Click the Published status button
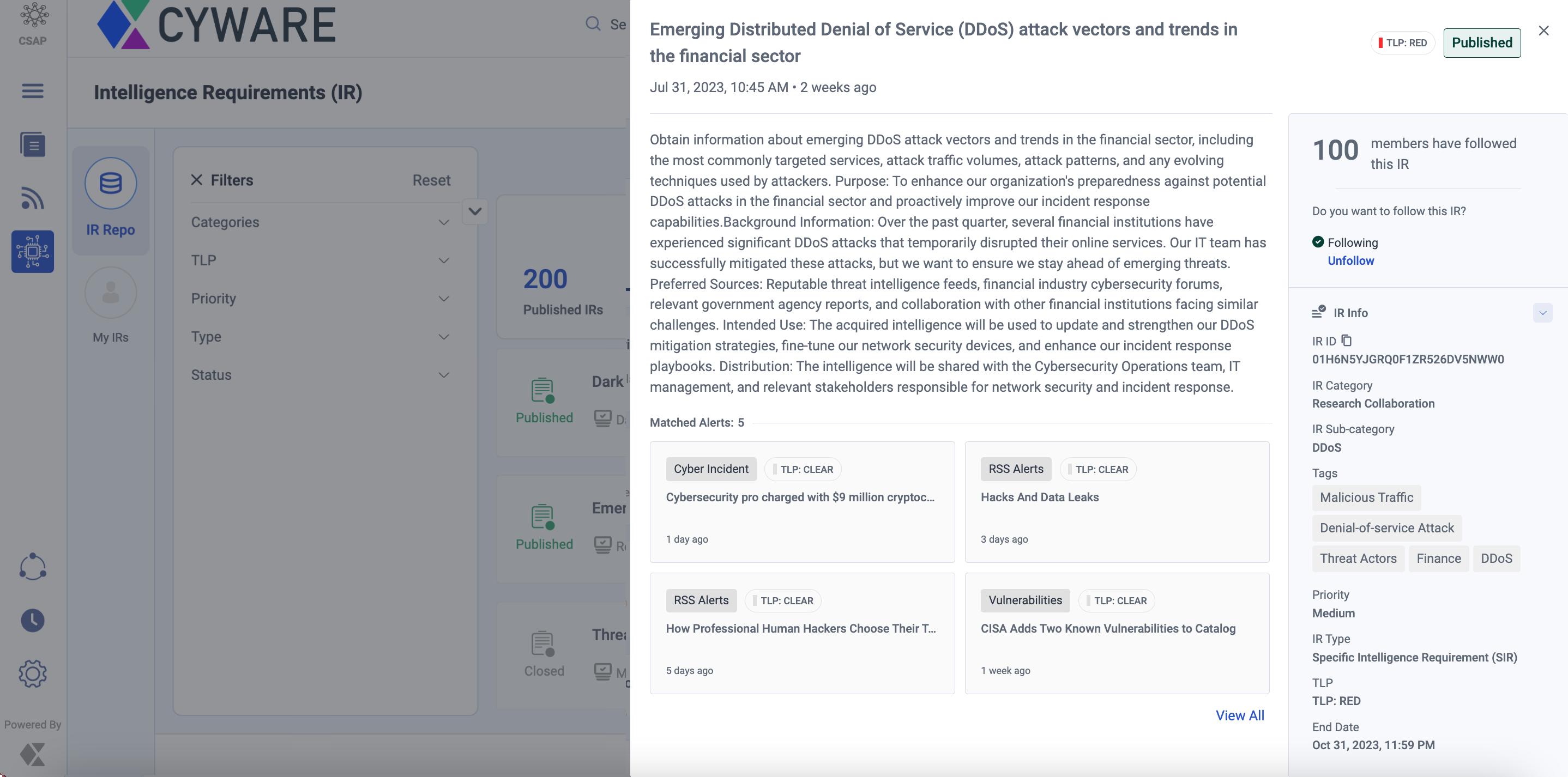 click(x=1482, y=43)
